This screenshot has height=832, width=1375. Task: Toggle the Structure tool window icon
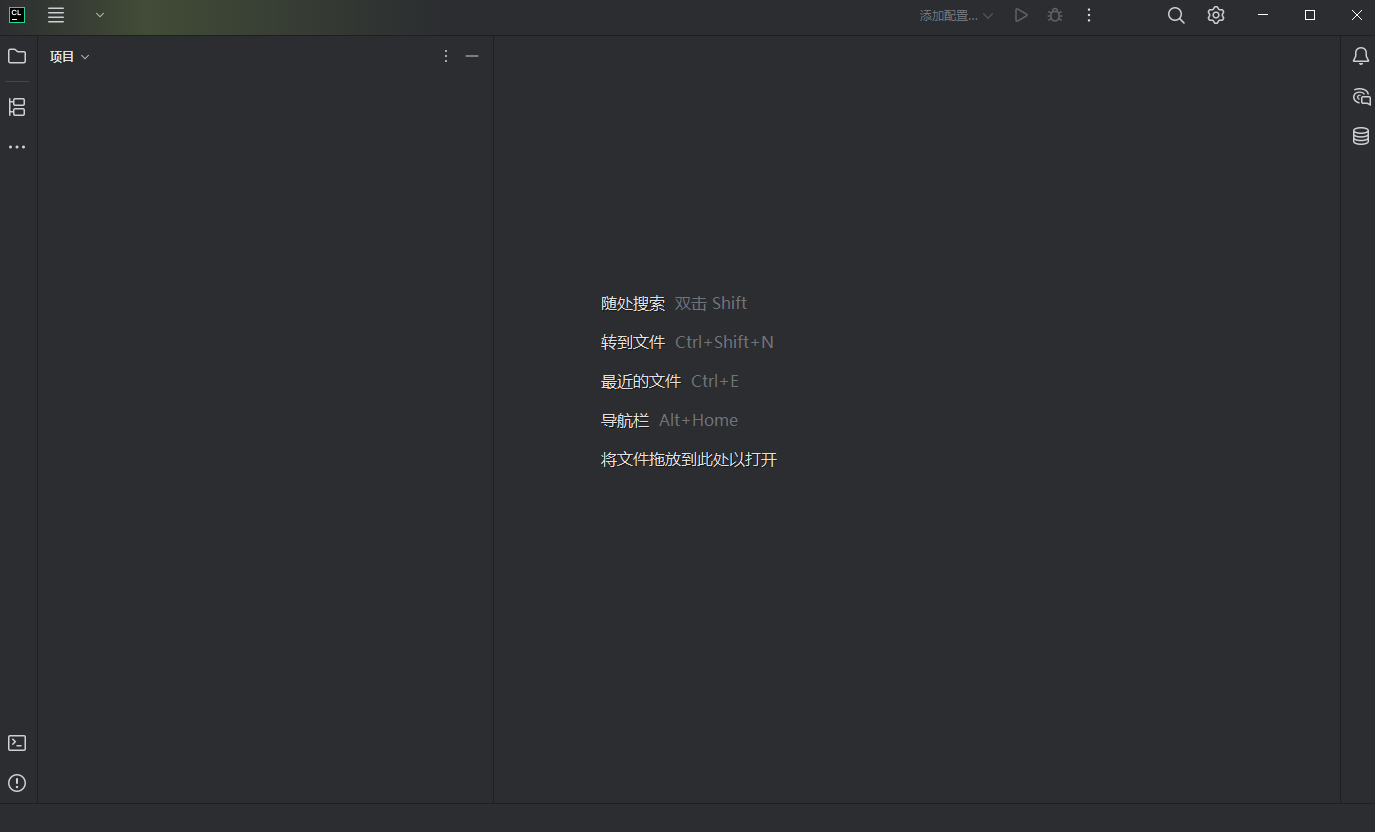click(17, 107)
